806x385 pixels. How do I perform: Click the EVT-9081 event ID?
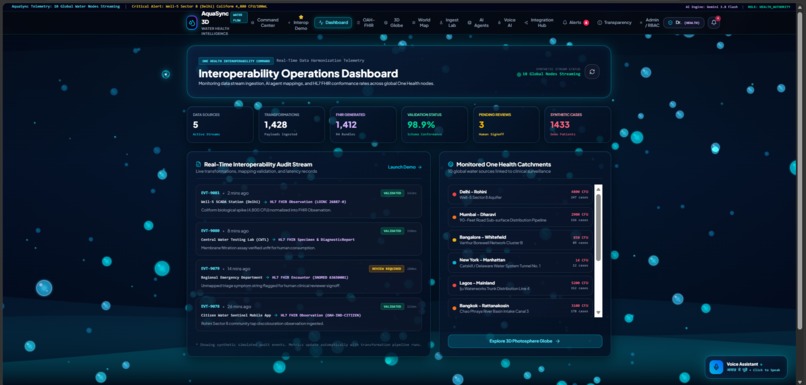[x=210, y=193]
